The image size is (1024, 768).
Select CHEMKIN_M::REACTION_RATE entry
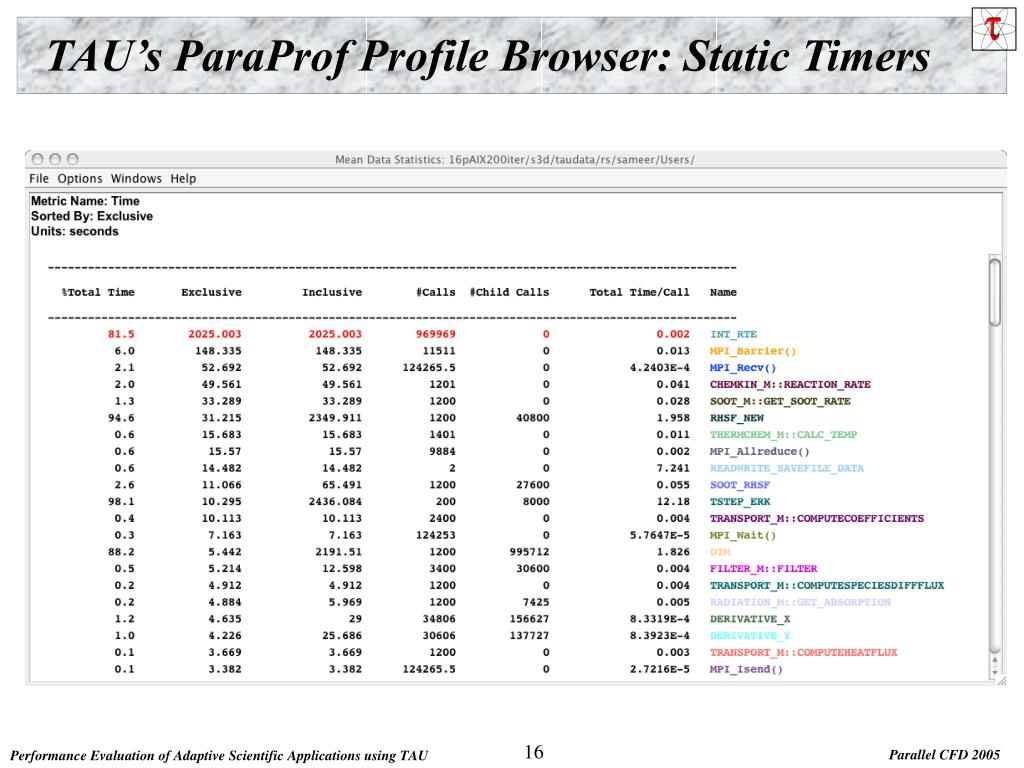[790, 385]
